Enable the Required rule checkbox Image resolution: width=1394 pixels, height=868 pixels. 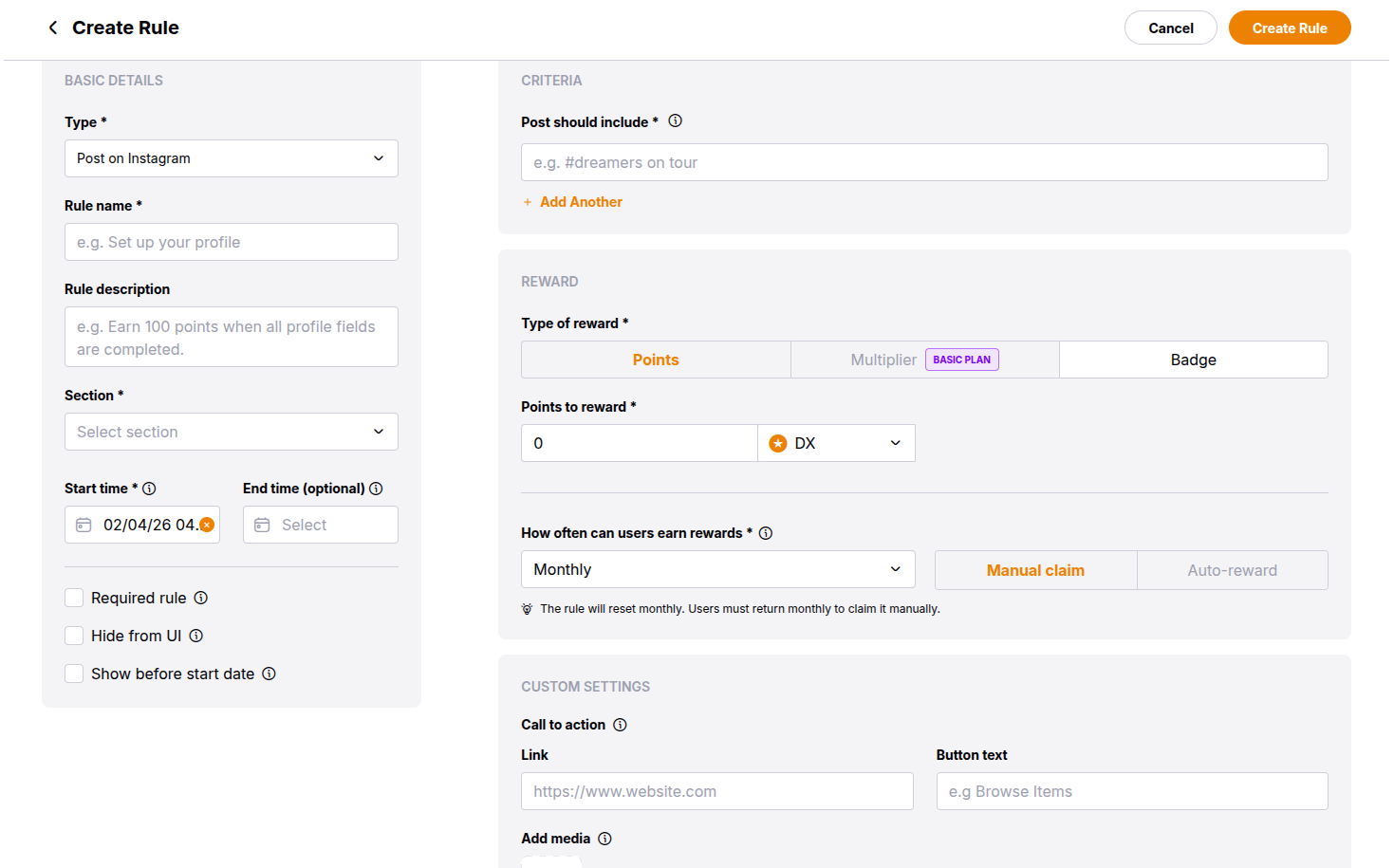[74, 598]
